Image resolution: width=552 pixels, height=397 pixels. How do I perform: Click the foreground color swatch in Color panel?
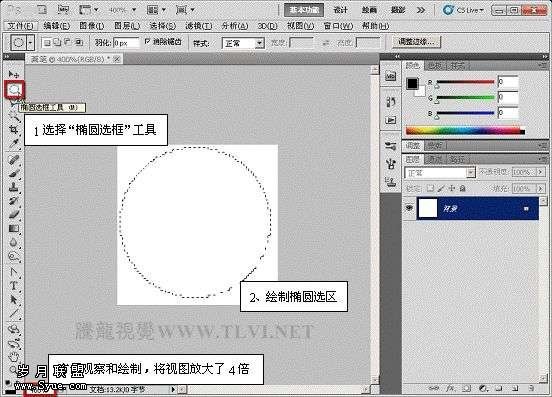pyautogui.click(x=412, y=83)
